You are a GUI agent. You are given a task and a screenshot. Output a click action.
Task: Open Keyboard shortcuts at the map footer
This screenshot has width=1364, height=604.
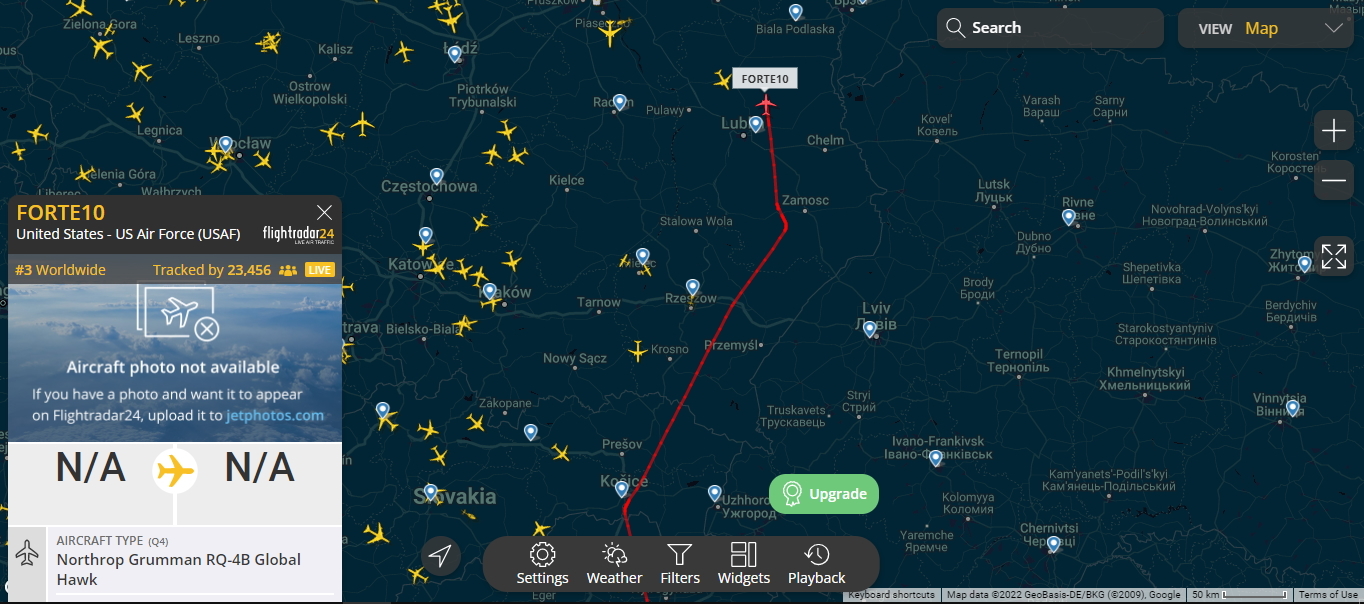[x=890, y=595]
